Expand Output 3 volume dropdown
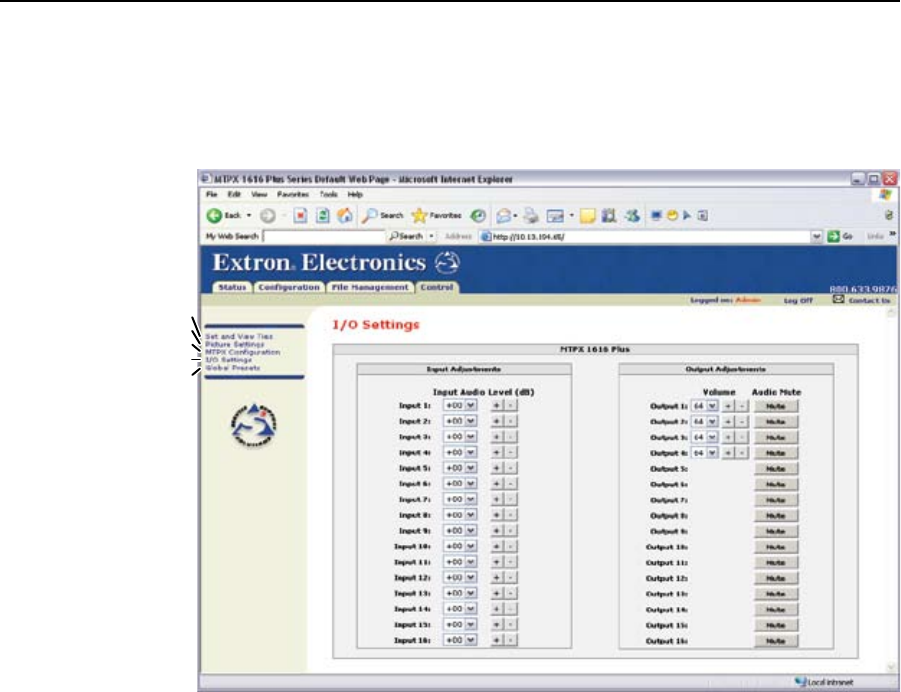Image resolution: width=901 pixels, height=692 pixels. (712, 437)
